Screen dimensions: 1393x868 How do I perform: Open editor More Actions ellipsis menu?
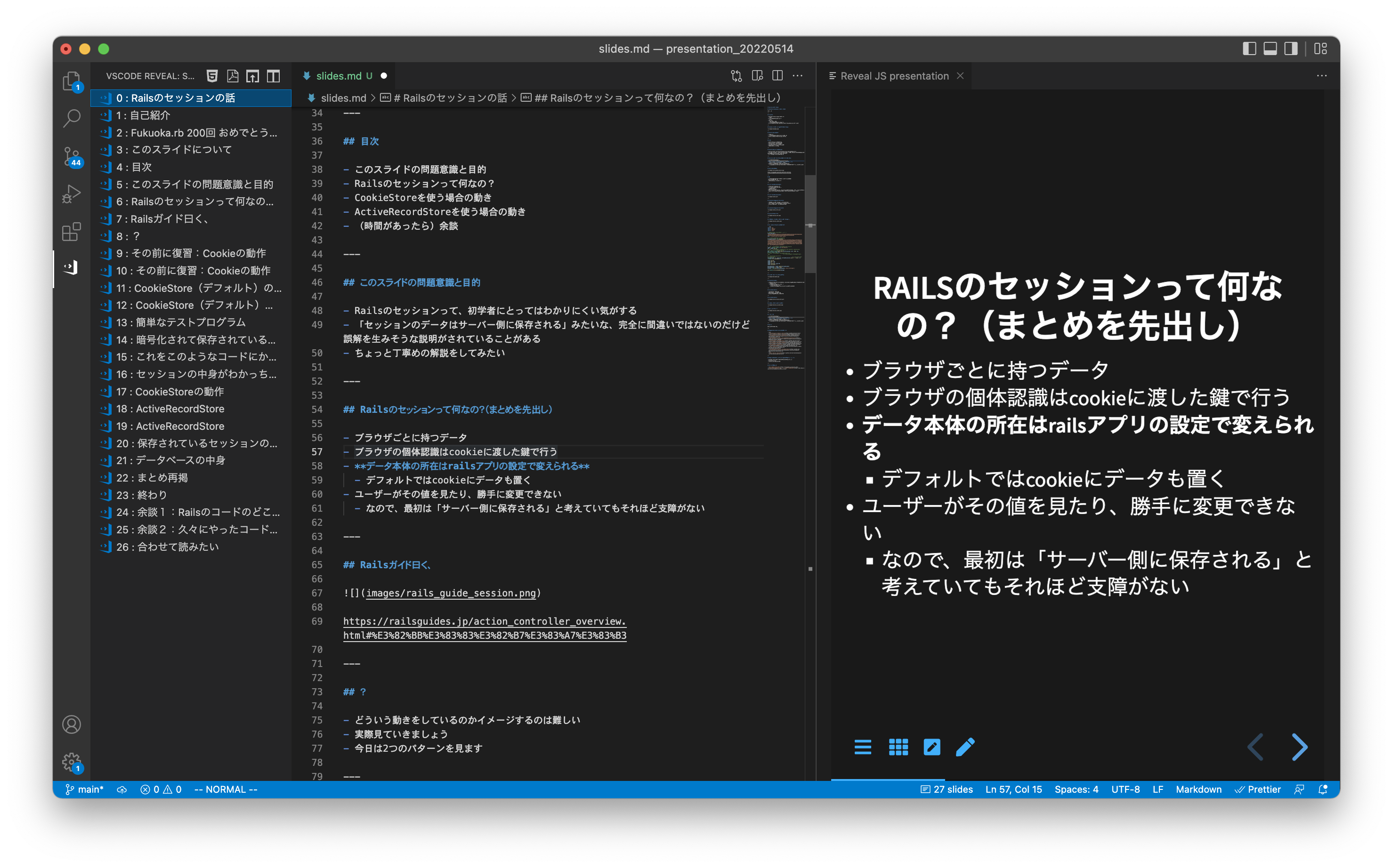pyautogui.click(x=798, y=76)
